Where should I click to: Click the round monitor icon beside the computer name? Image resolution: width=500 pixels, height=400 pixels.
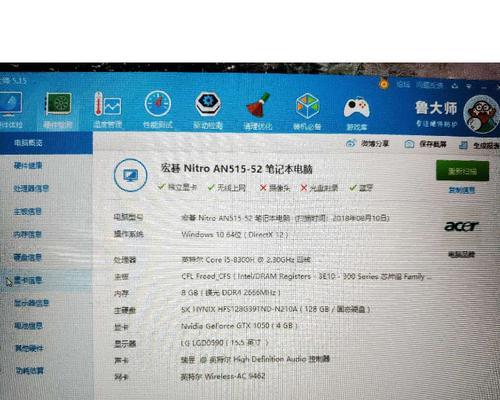point(130,175)
